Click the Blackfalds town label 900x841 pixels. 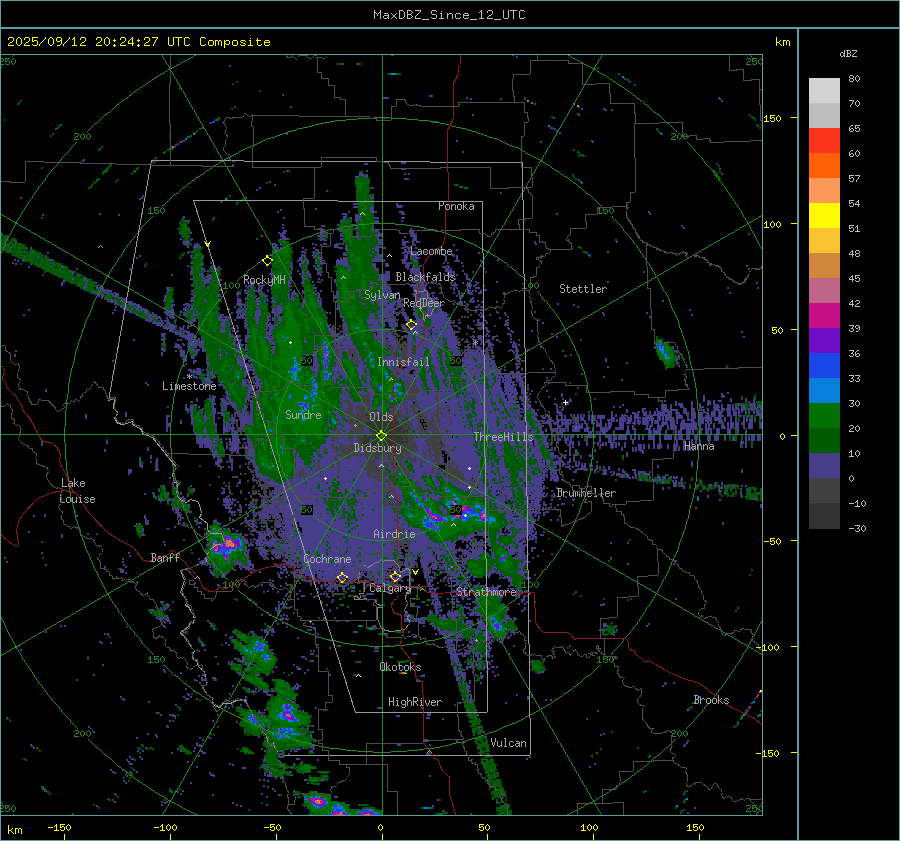425,277
